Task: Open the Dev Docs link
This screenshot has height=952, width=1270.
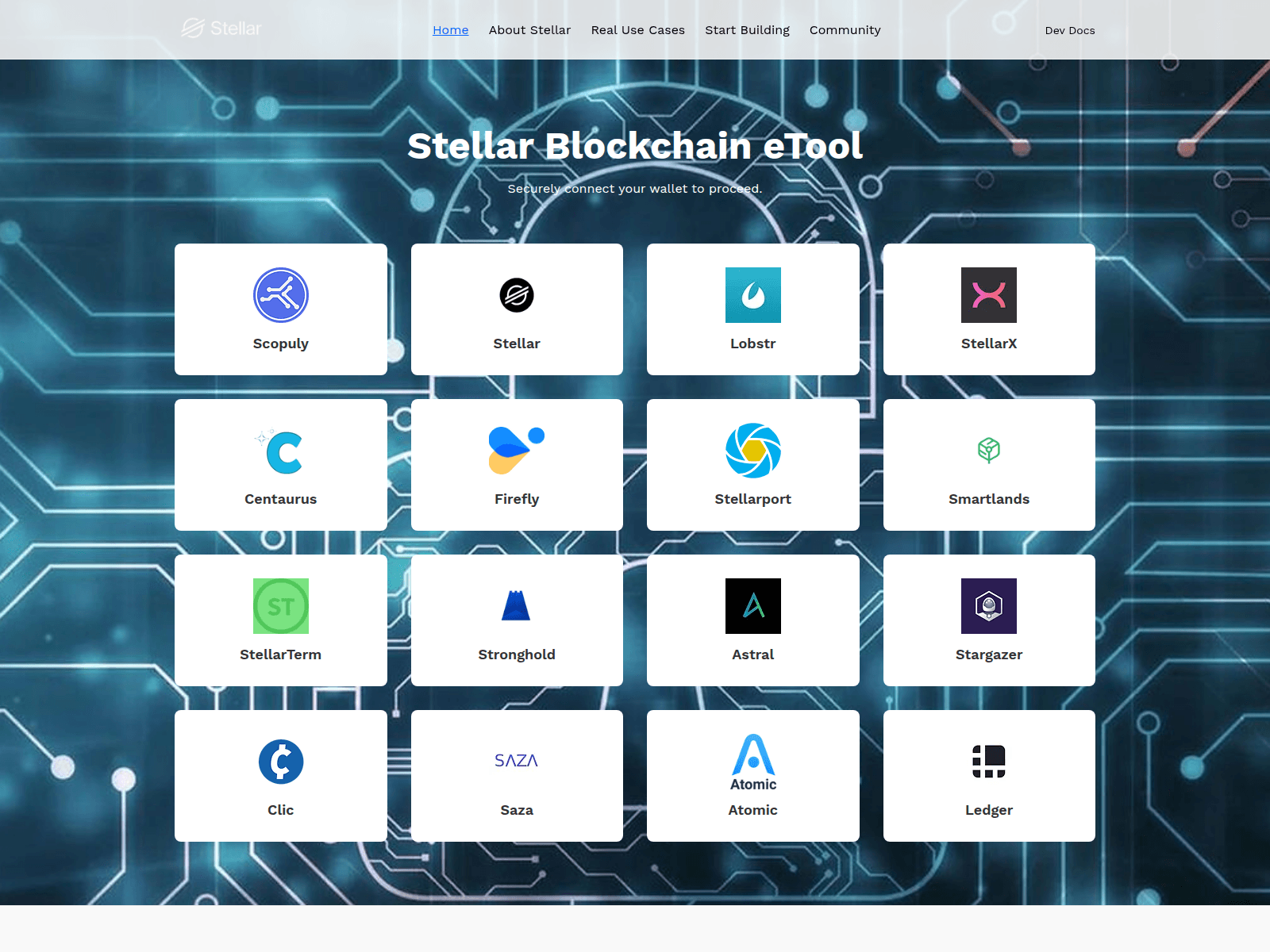Action: (1070, 30)
